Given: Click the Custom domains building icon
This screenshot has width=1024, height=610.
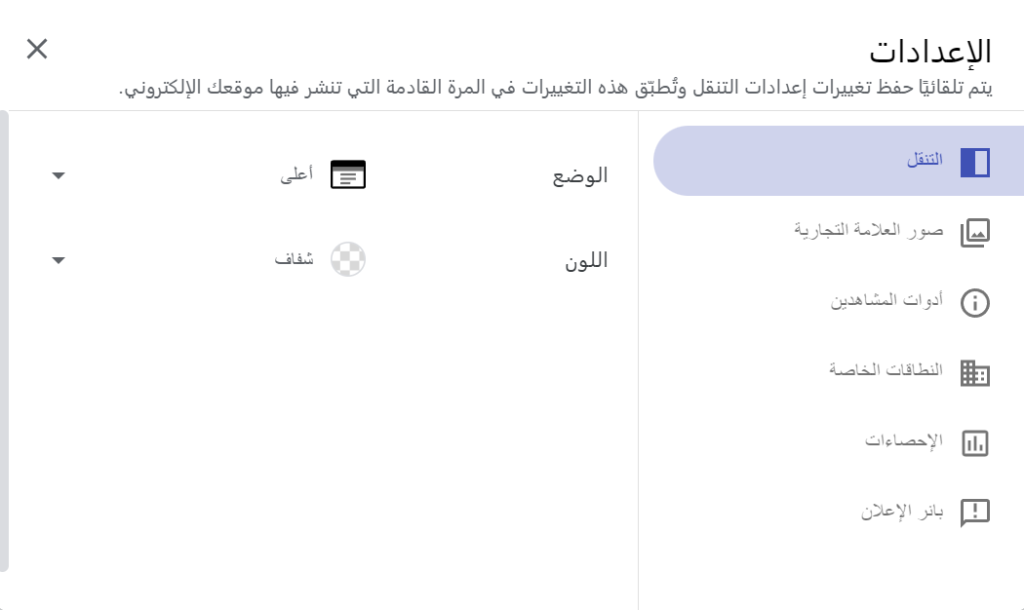Looking at the screenshot, I should pyautogui.click(x=975, y=373).
